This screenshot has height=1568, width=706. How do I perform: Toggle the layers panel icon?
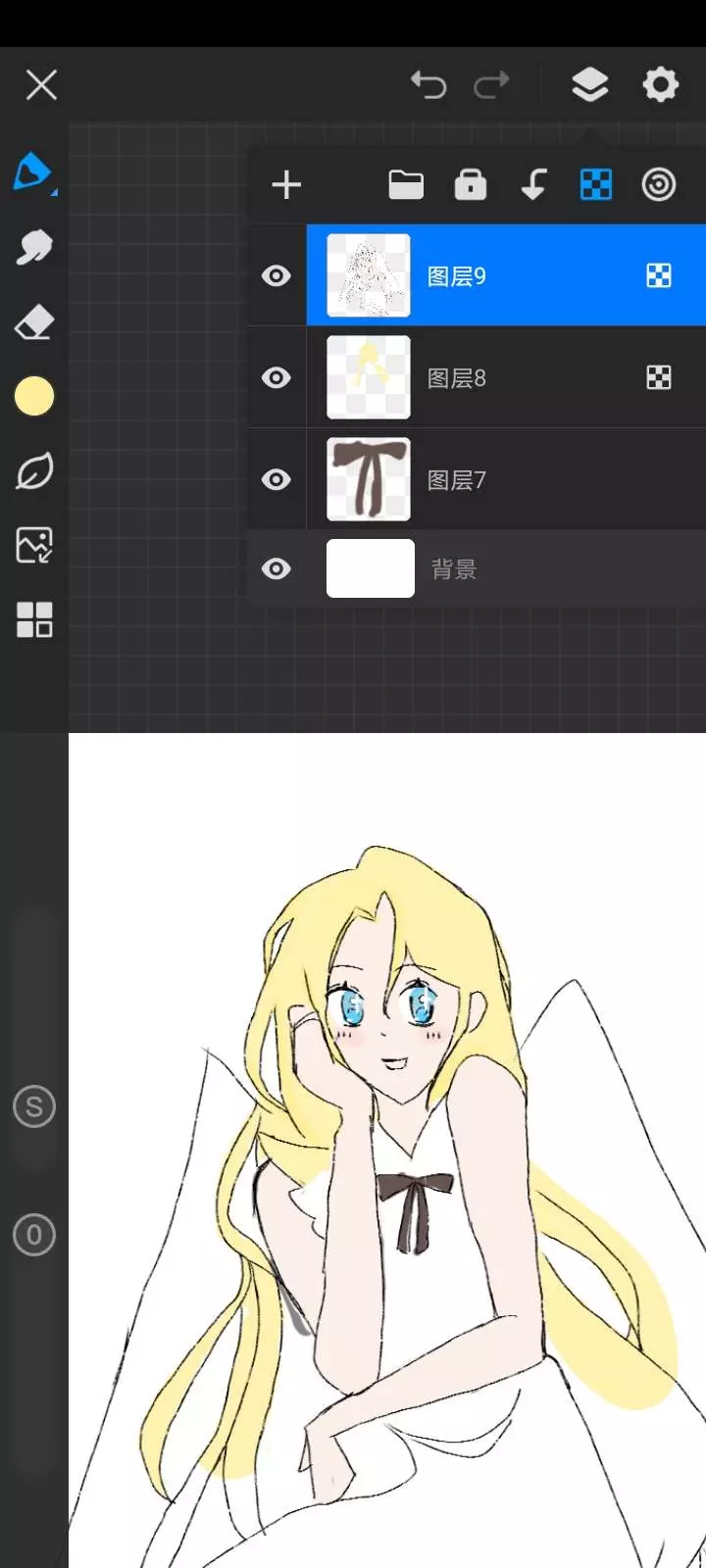pyautogui.click(x=590, y=85)
